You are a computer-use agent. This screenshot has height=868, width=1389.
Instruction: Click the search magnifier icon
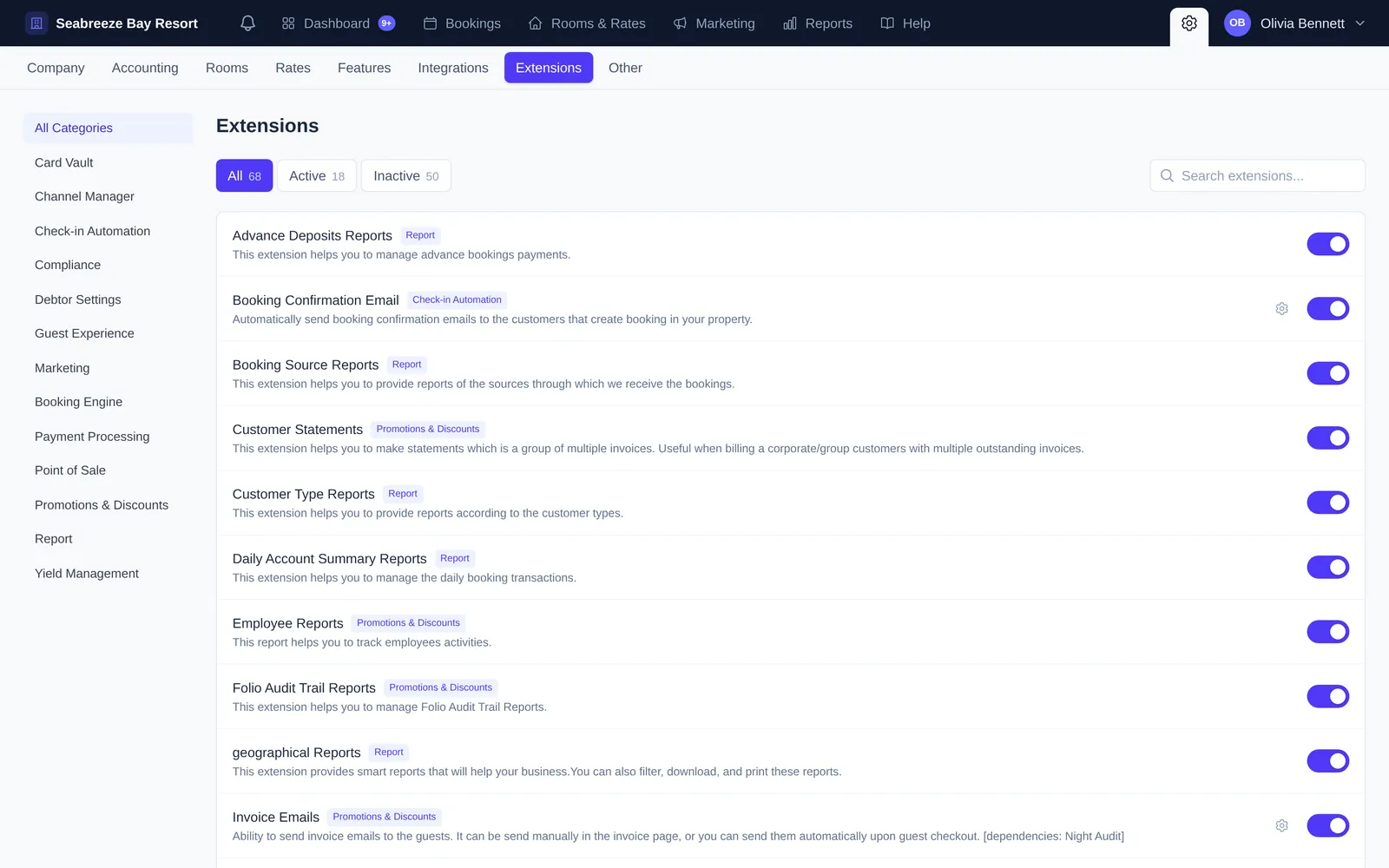tap(1167, 175)
